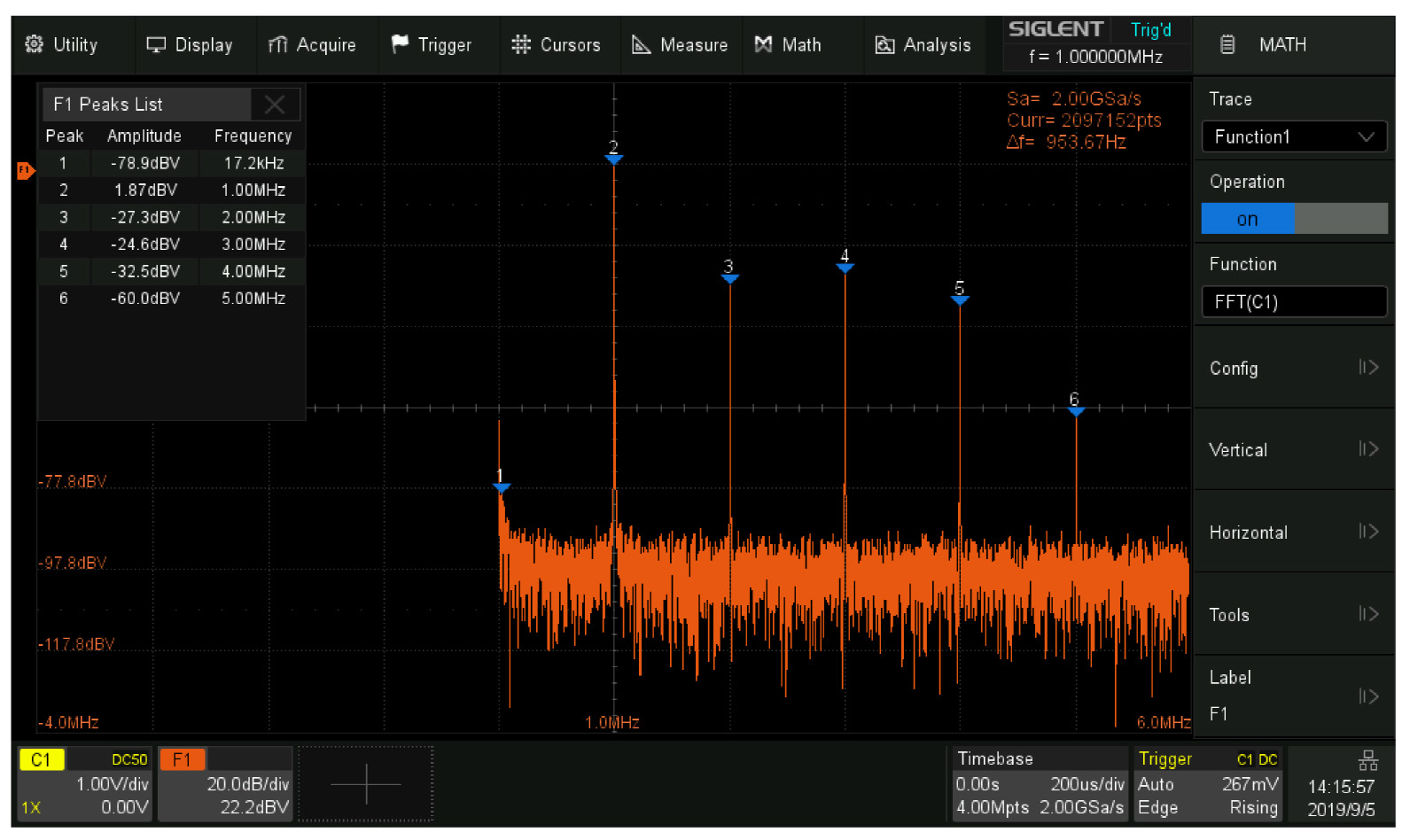Click the Peak column header
This screenshot has width=1410, height=840.
click(64, 136)
